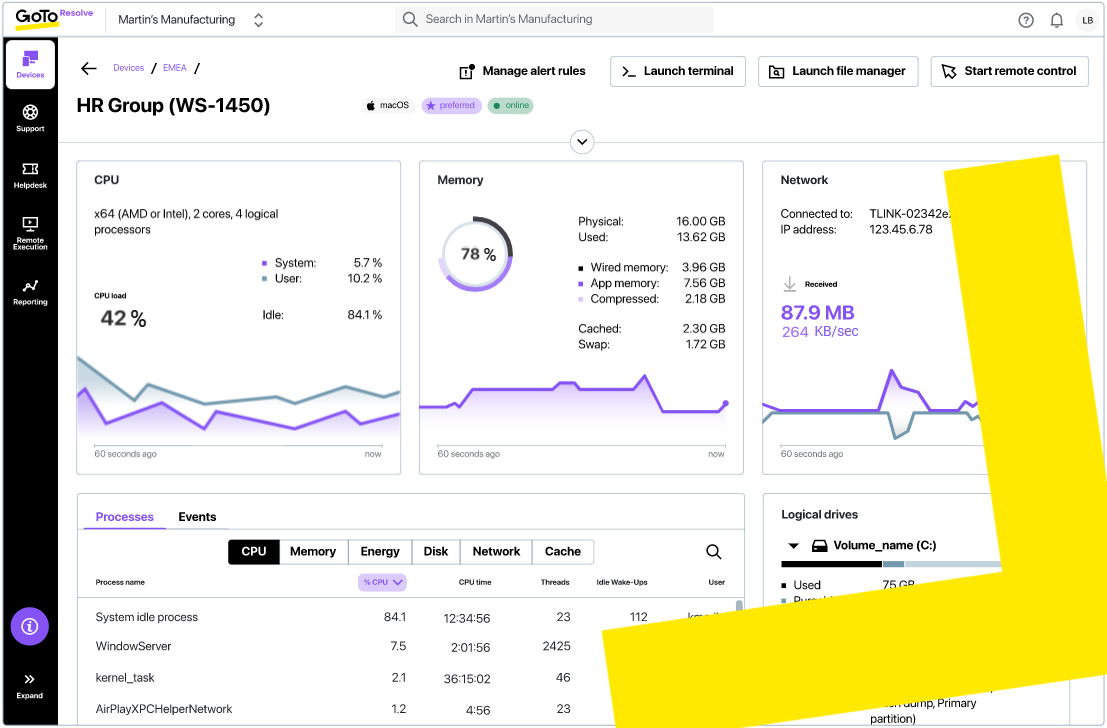Select the Network process filter
Screen dimensions: 1107x728
pyautogui.click(x=496, y=552)
